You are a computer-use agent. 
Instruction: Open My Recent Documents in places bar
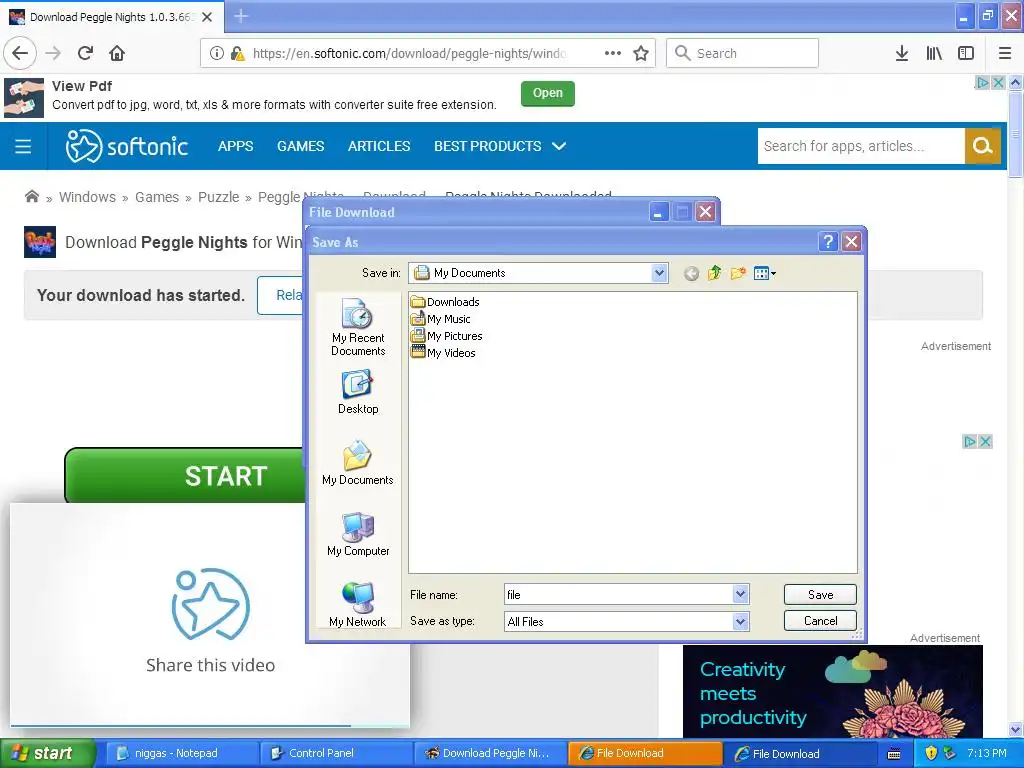point(358,327)
